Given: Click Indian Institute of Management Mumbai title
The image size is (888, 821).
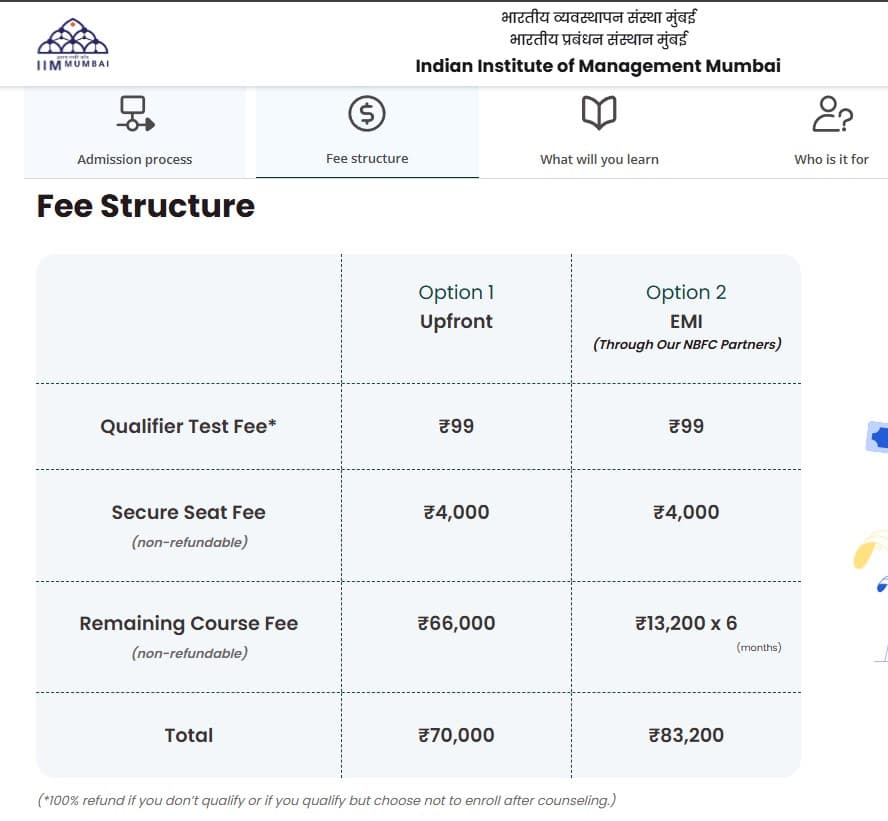Looking at the screenshot, I should click(598, 66).
